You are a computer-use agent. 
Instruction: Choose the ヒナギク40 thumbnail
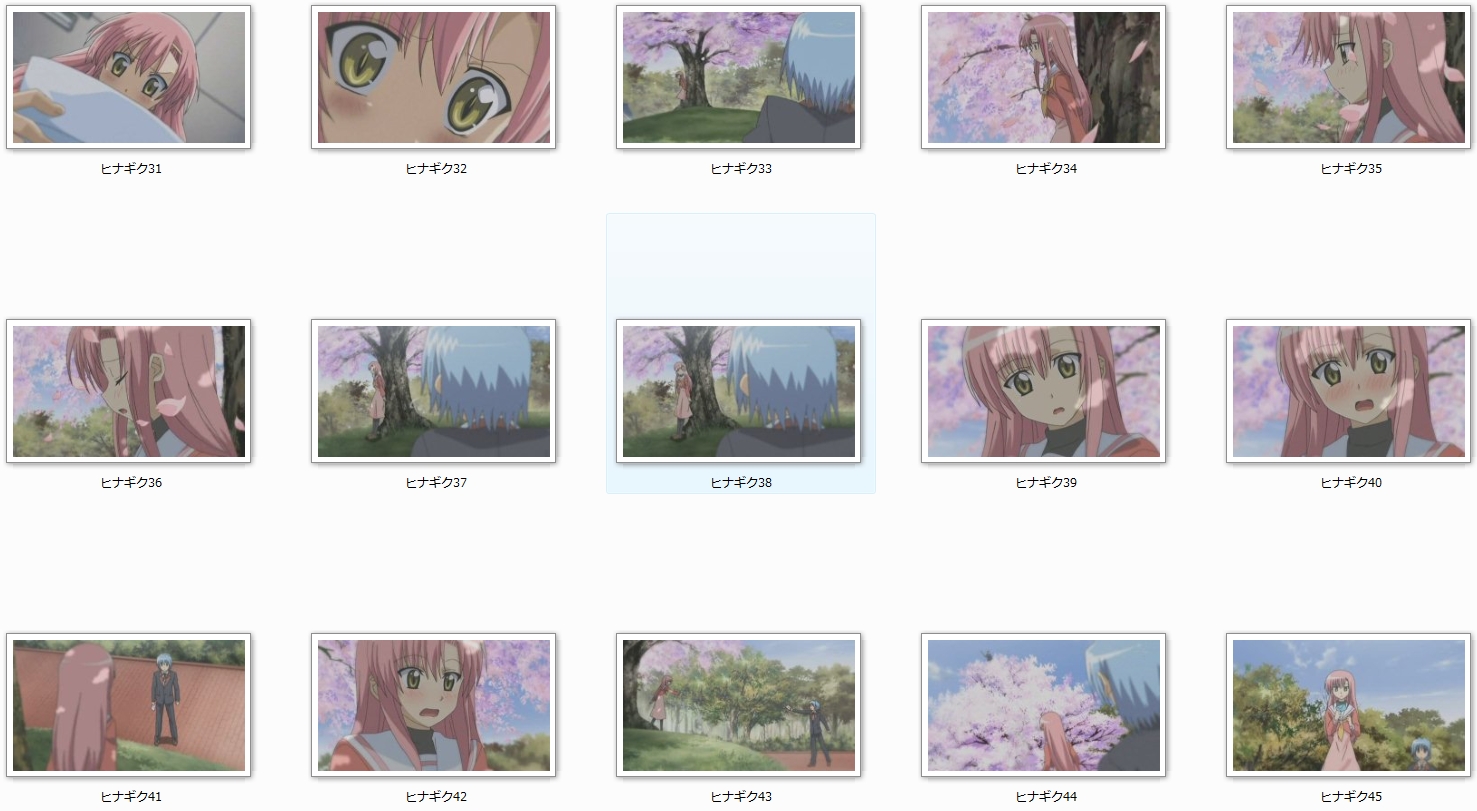[x=1349, y=392]
